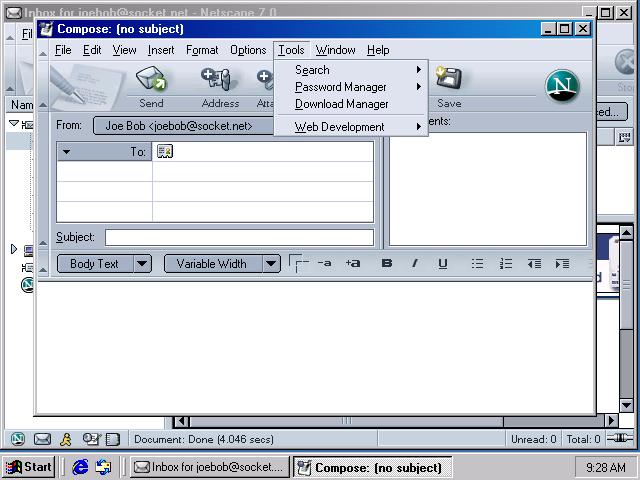
Task: Click the column picker icon in Inbox window
Action: click(x=624, y=138)
